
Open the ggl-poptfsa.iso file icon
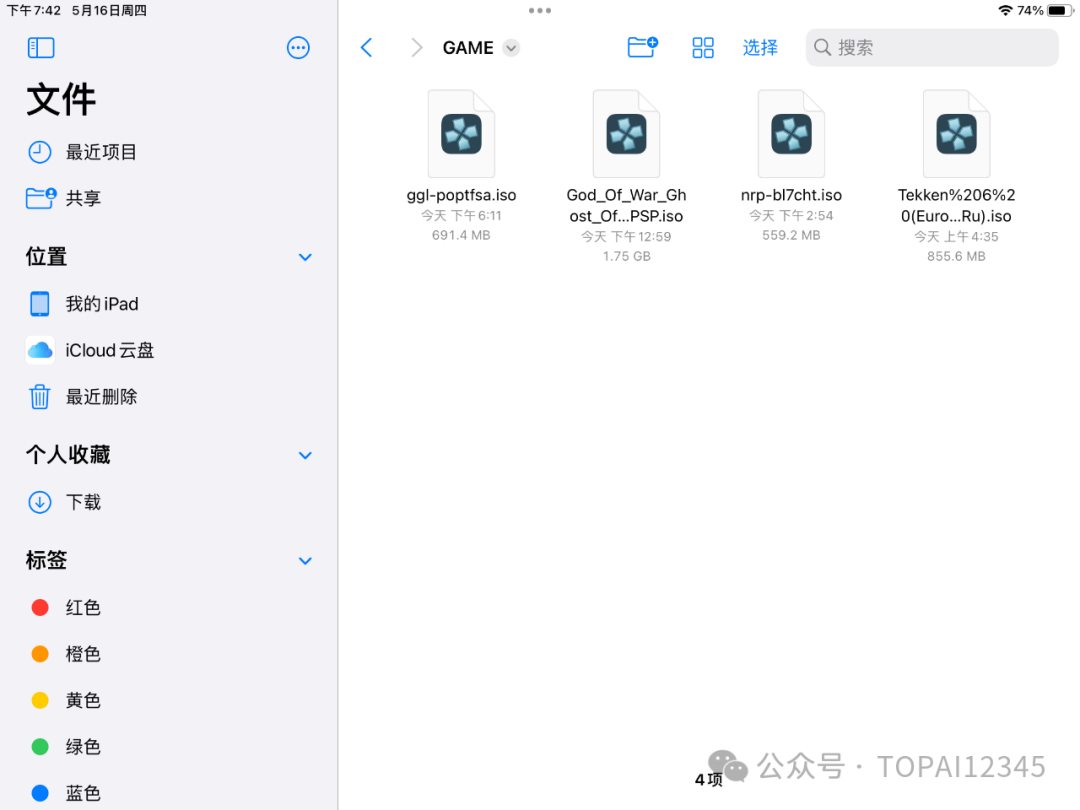[x=461, y=134]
